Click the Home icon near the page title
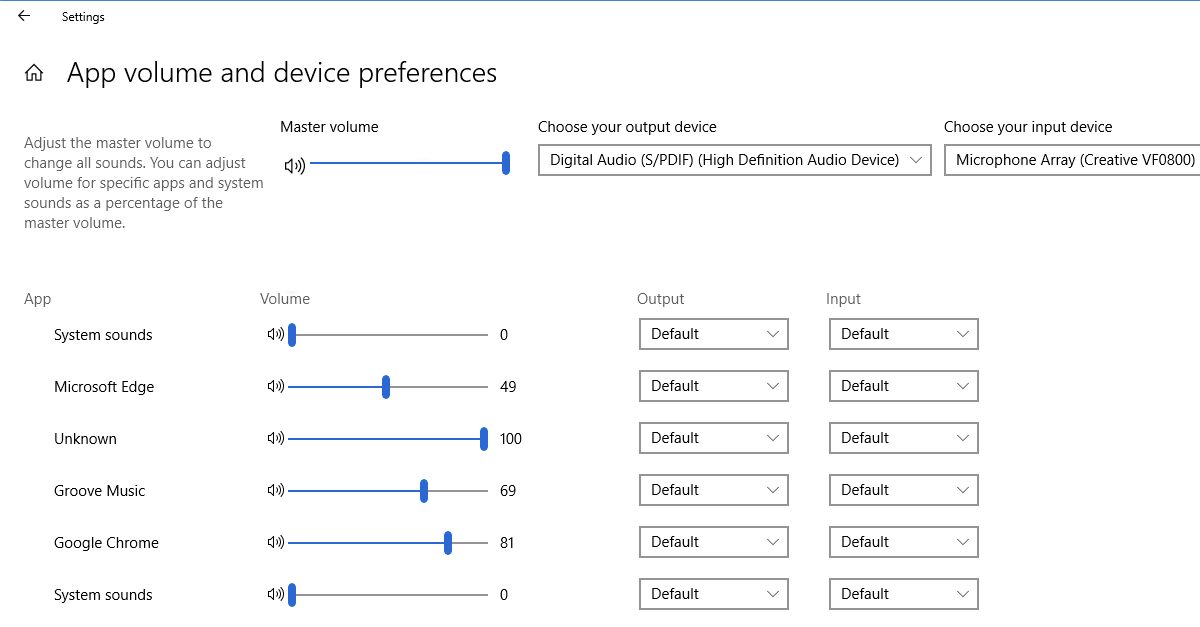 tap(33, 73)
